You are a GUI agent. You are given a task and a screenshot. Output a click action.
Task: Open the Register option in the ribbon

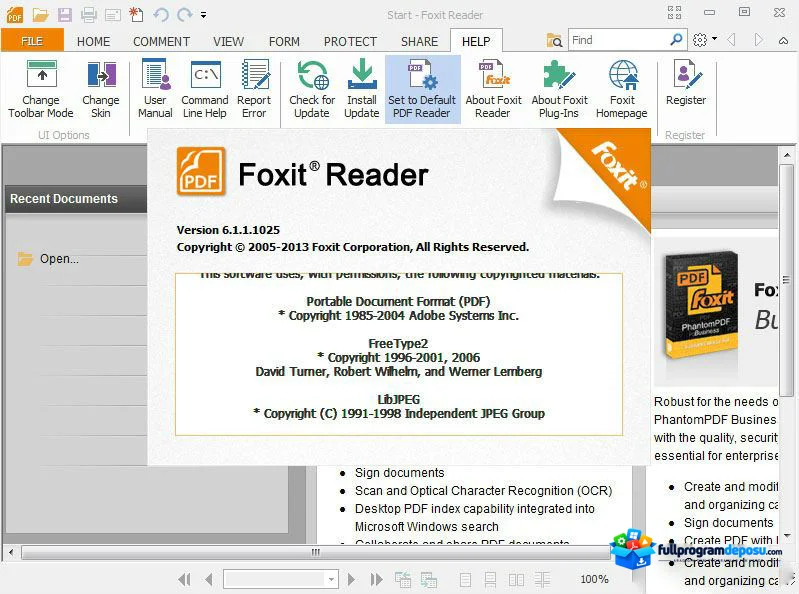(686, 84)
